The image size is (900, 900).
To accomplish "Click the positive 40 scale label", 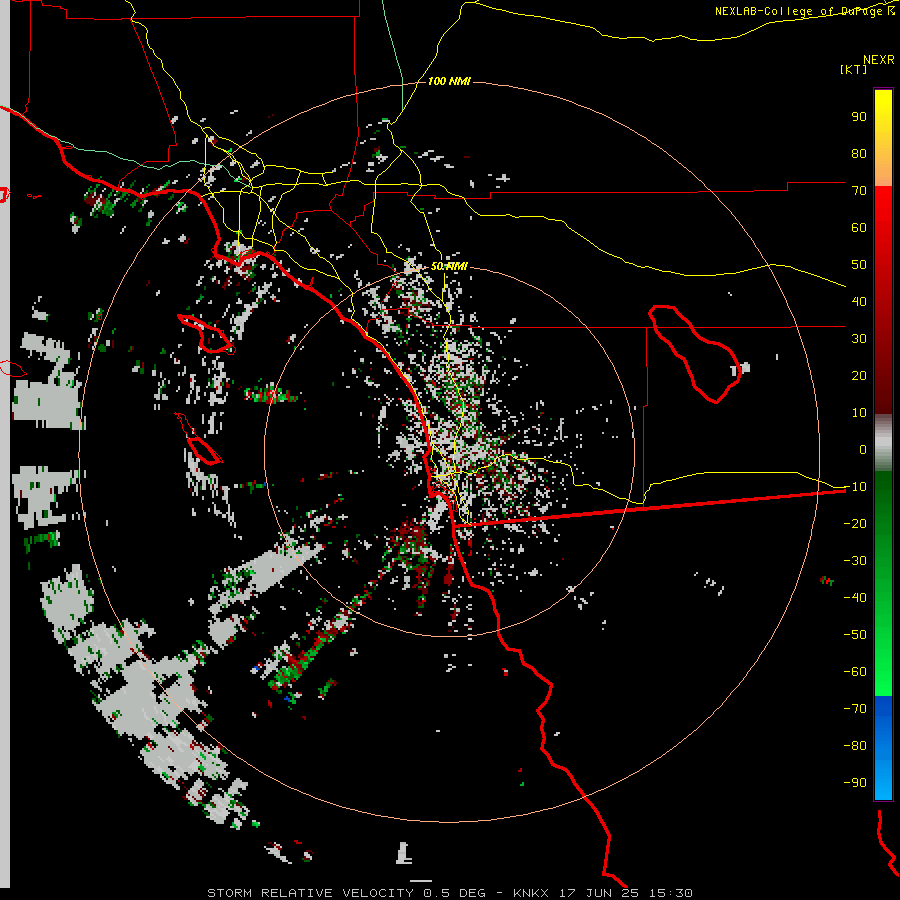I will 859,301.
